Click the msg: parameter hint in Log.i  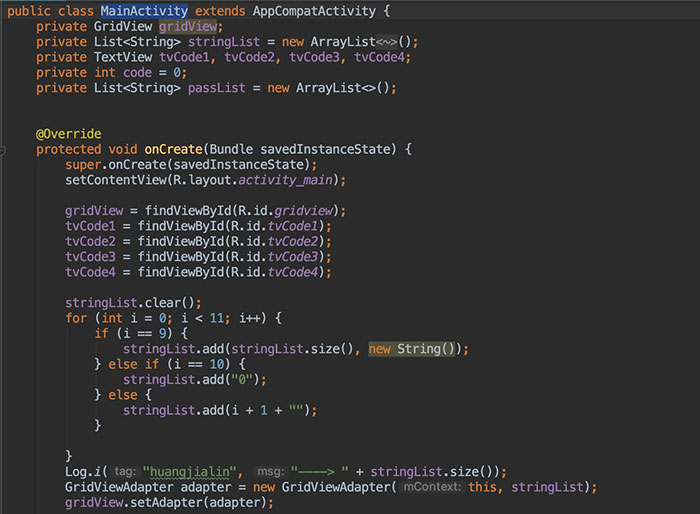click(270, 471)
